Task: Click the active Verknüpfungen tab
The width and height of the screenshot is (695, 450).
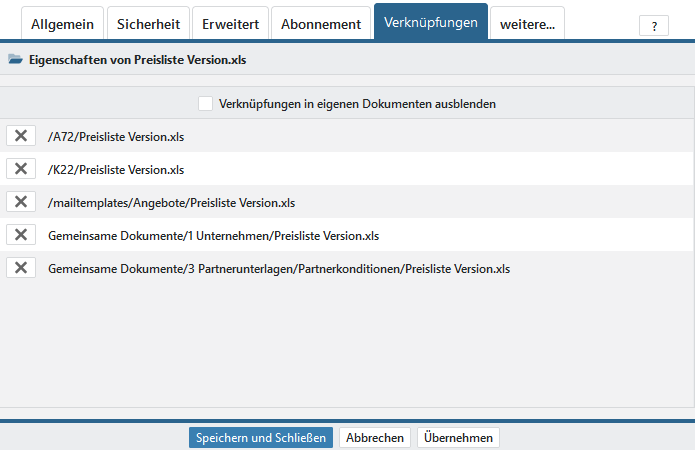Action: 430,22
